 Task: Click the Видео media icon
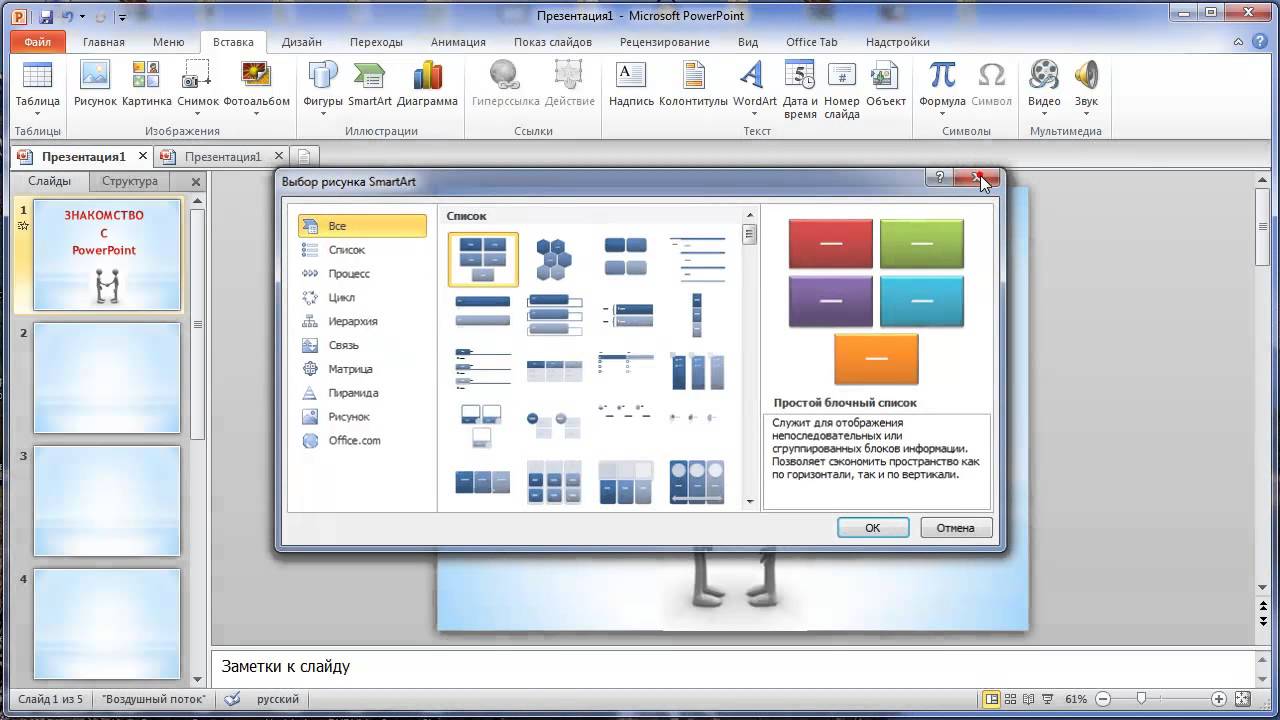click(x=1044, y=76)
